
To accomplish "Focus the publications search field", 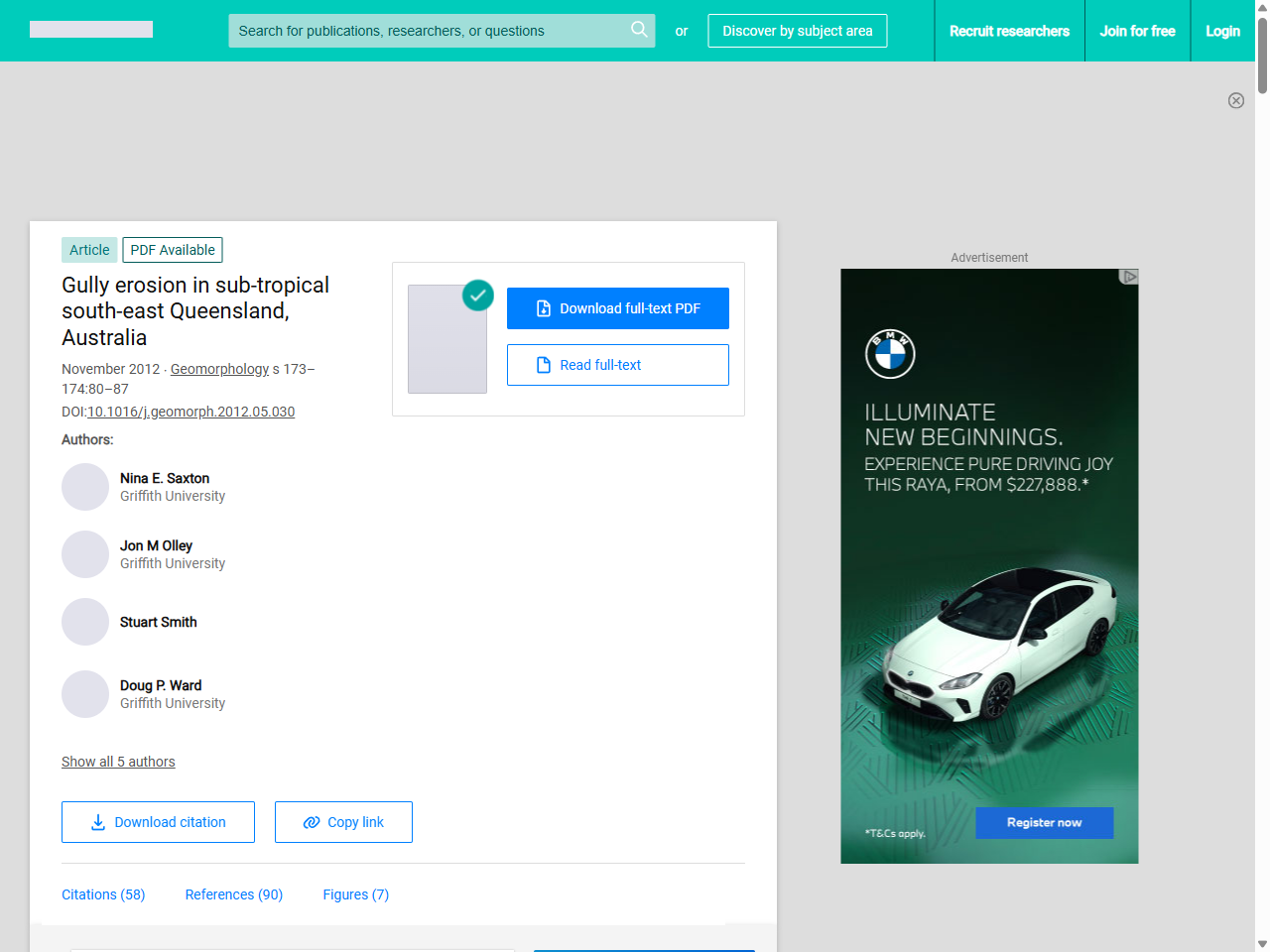I will tap(427, 31).
